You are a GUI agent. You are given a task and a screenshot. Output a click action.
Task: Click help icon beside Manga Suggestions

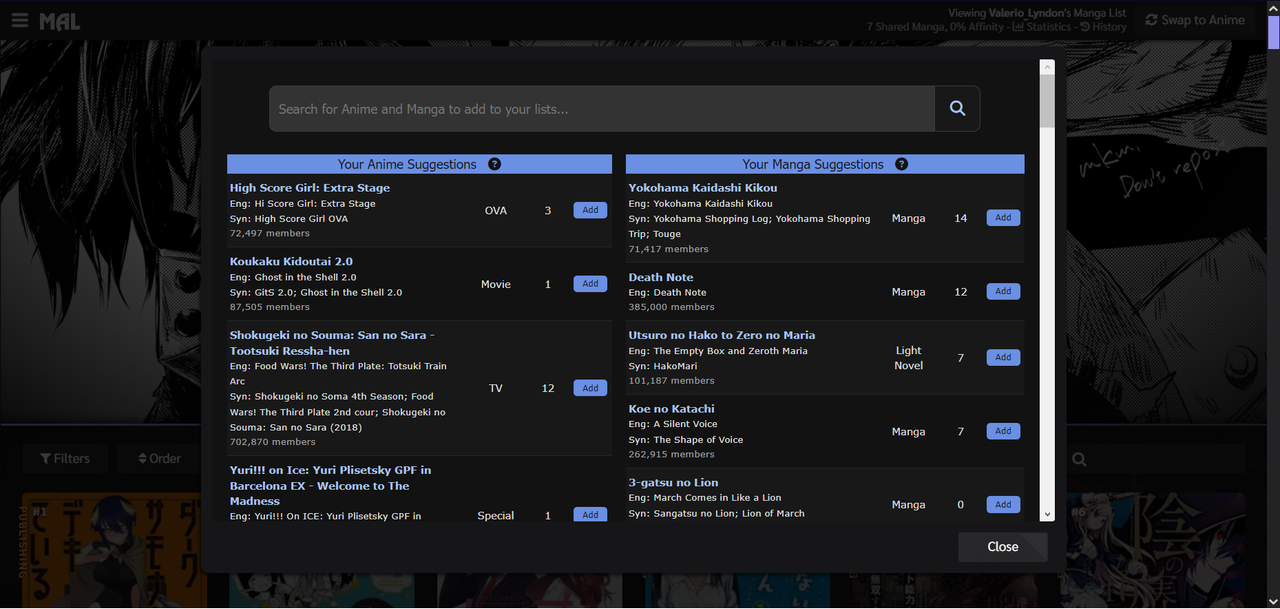tap(901, 164)
